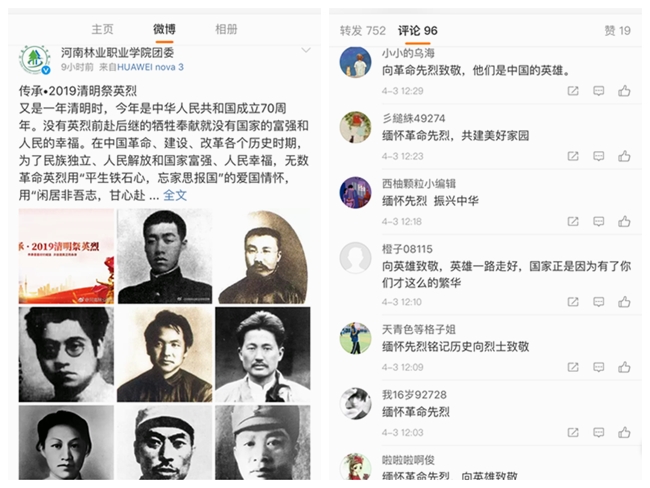Open the 转发 752 reposts tab
The image size is (650, 488).
coord(363,31)
